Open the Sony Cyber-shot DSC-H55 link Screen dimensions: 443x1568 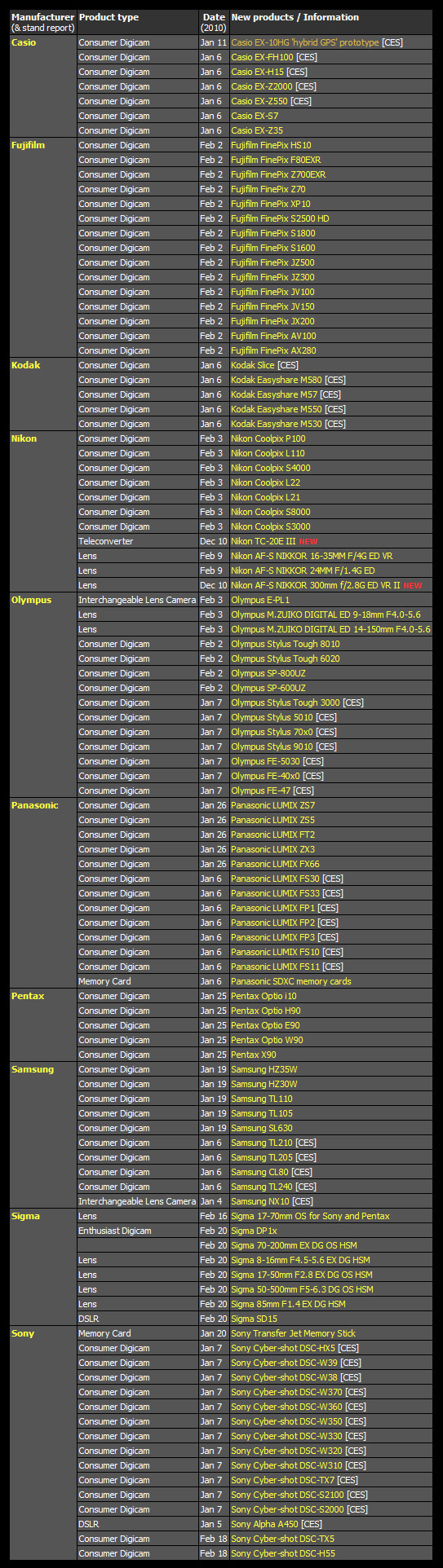283,1553
